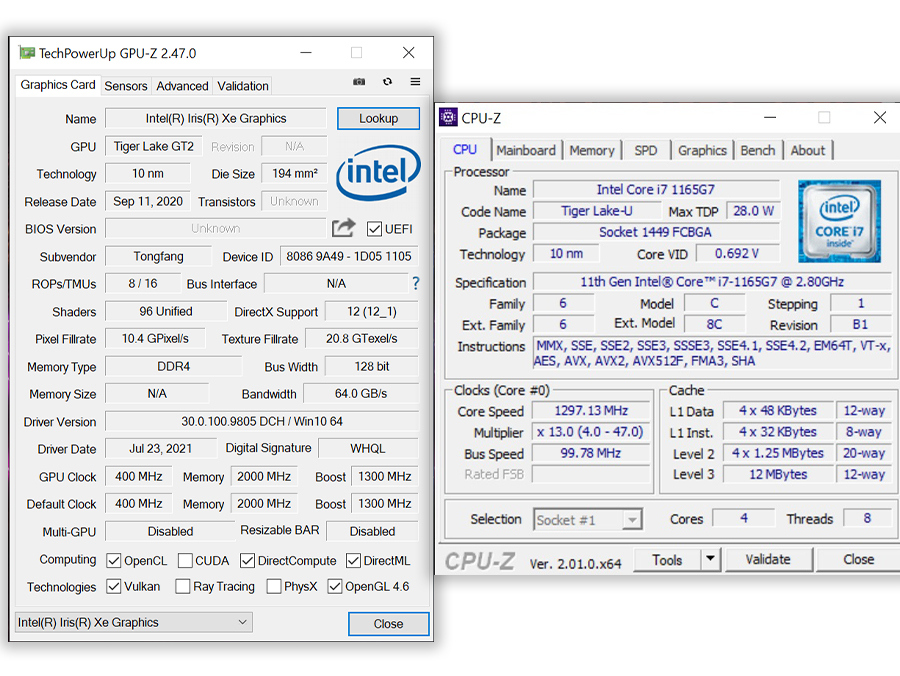
Task: Open the SPD tab in CPU-Z
Action: [646, 150]
